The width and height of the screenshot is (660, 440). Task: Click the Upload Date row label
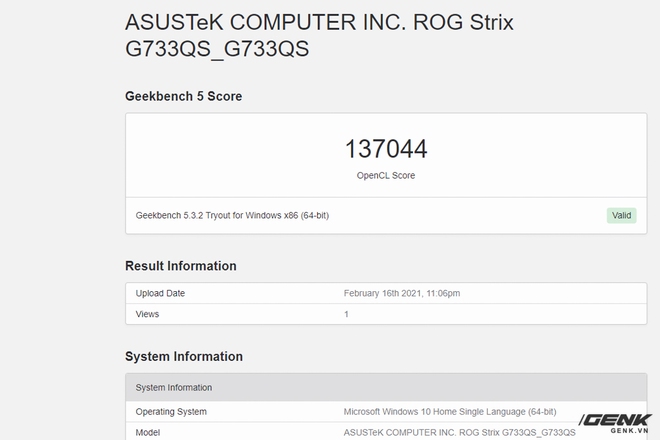pos(160,293)
